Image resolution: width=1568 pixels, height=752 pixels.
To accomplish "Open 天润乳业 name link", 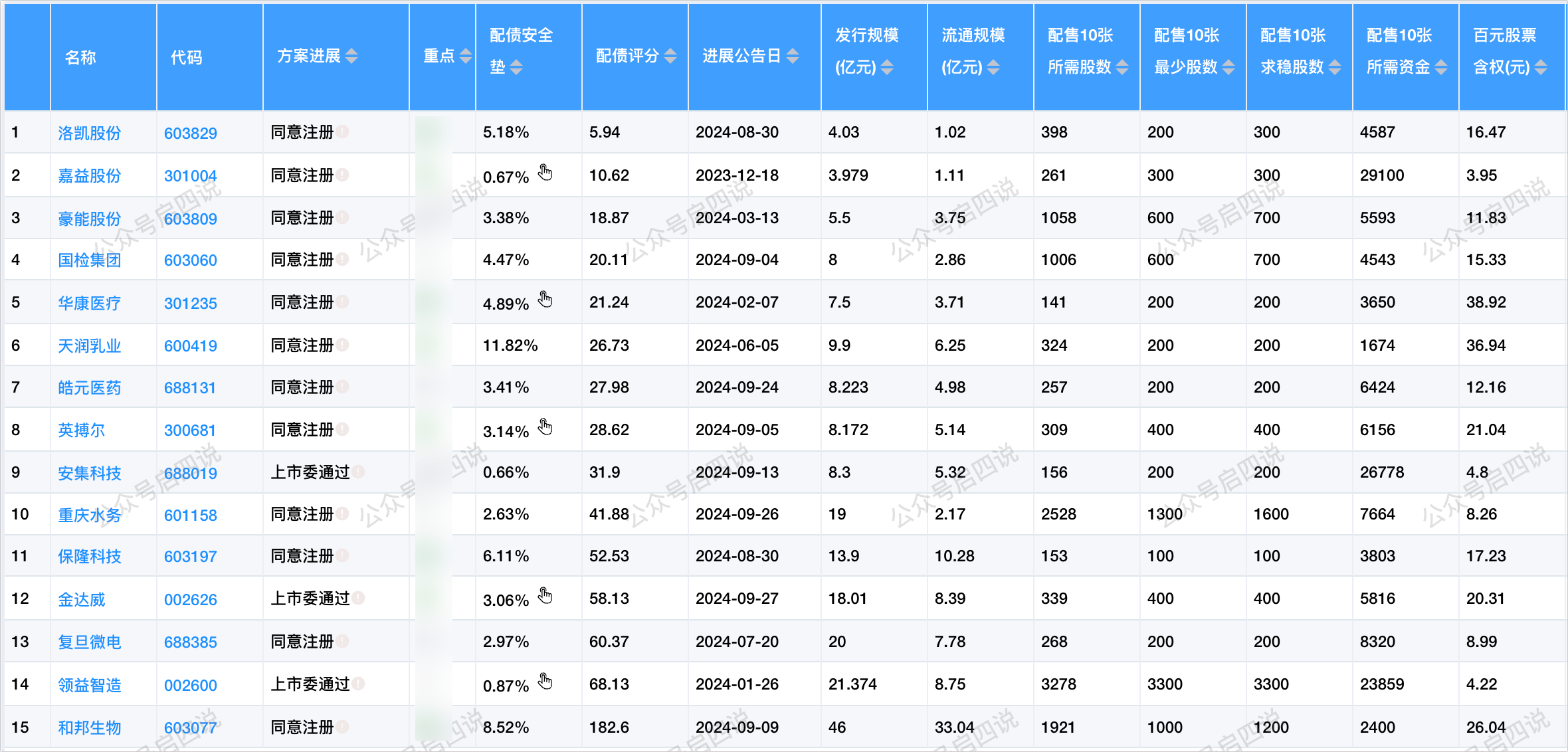I will pyautogui.click(x=89, y=345).
